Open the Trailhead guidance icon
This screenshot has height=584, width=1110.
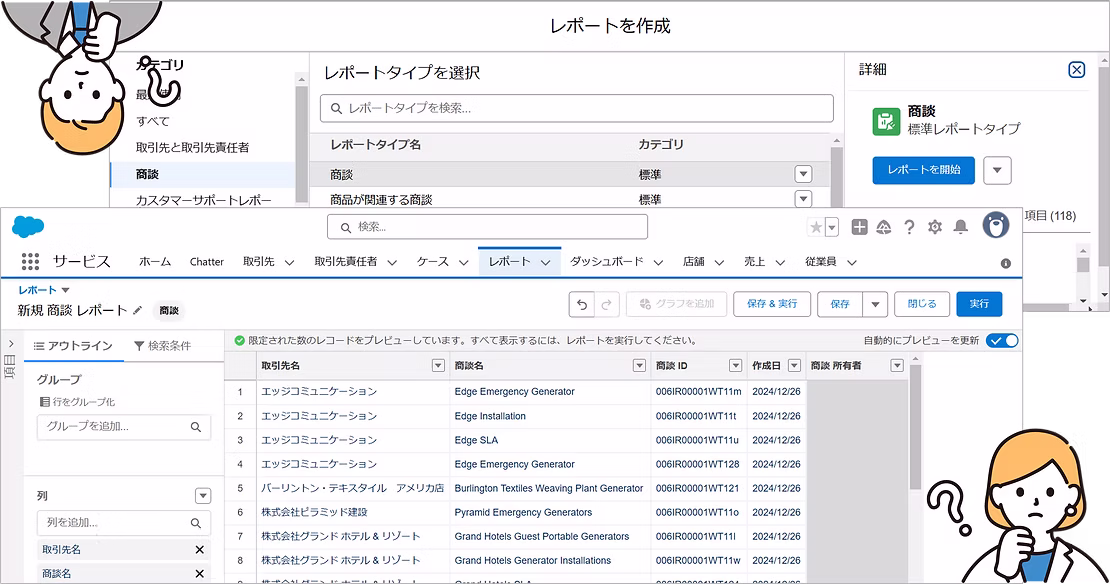(883, 227)
